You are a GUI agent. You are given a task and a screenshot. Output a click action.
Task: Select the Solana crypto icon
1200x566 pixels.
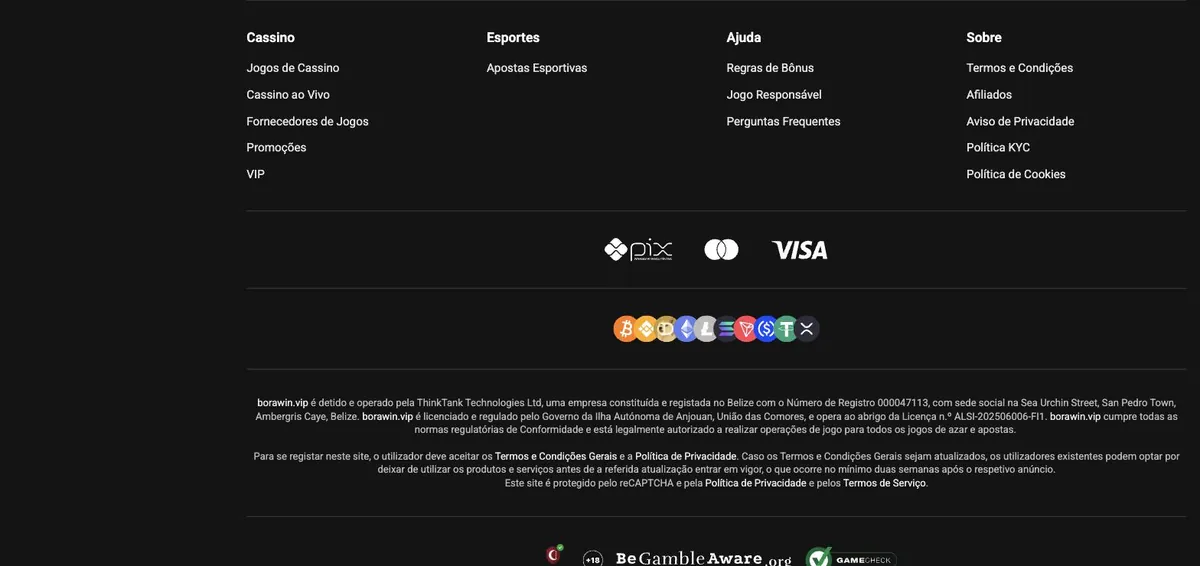click(726, 329)
